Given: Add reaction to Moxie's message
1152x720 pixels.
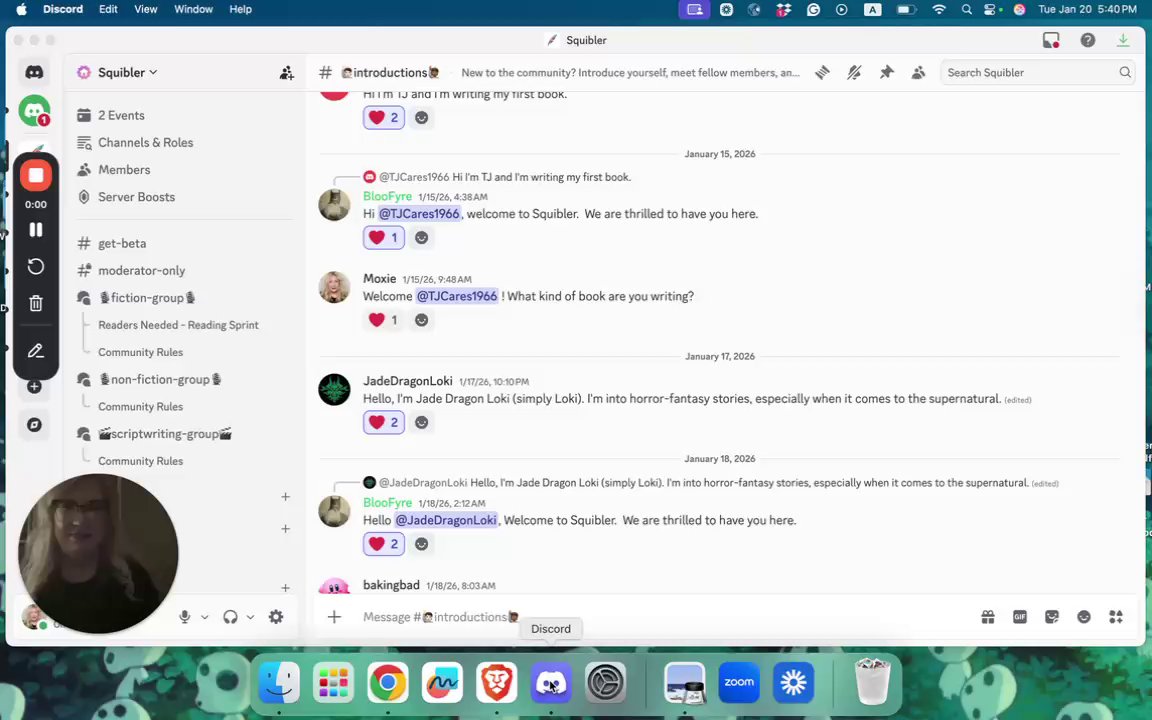Looking at the screenshot, I should pos(421,320).
